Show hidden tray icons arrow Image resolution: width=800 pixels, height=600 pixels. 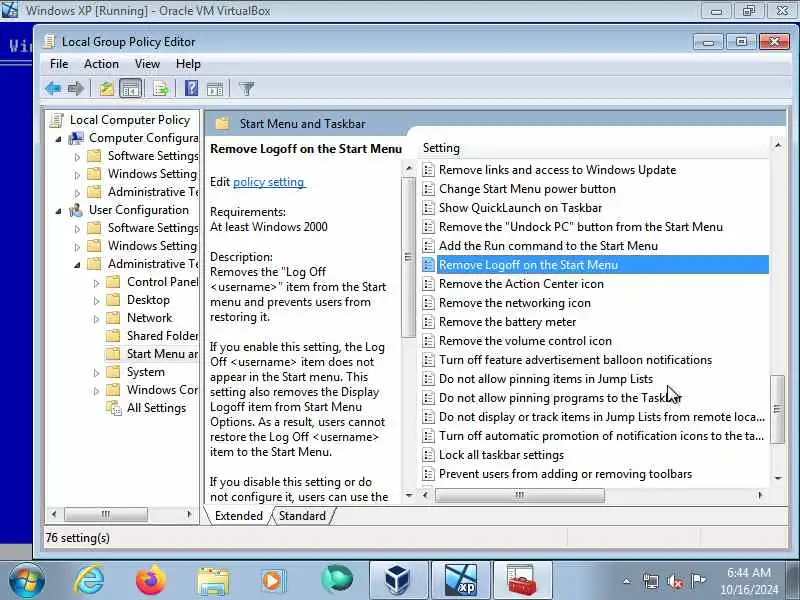pyautogui.click(x=627, y=581)
